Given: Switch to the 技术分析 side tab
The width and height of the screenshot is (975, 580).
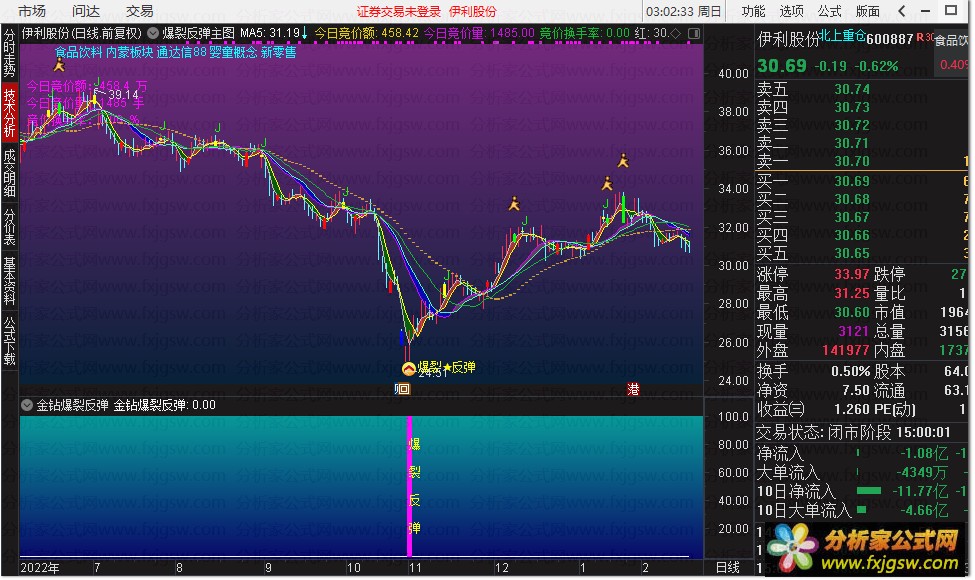Looking at the screenshot, I should coord(9,113).
